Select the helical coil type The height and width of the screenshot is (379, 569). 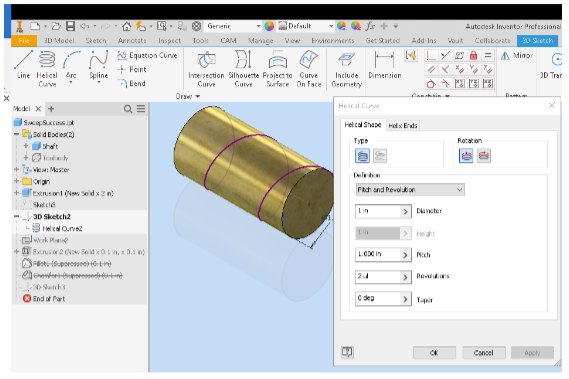click(x=362, y=156)
